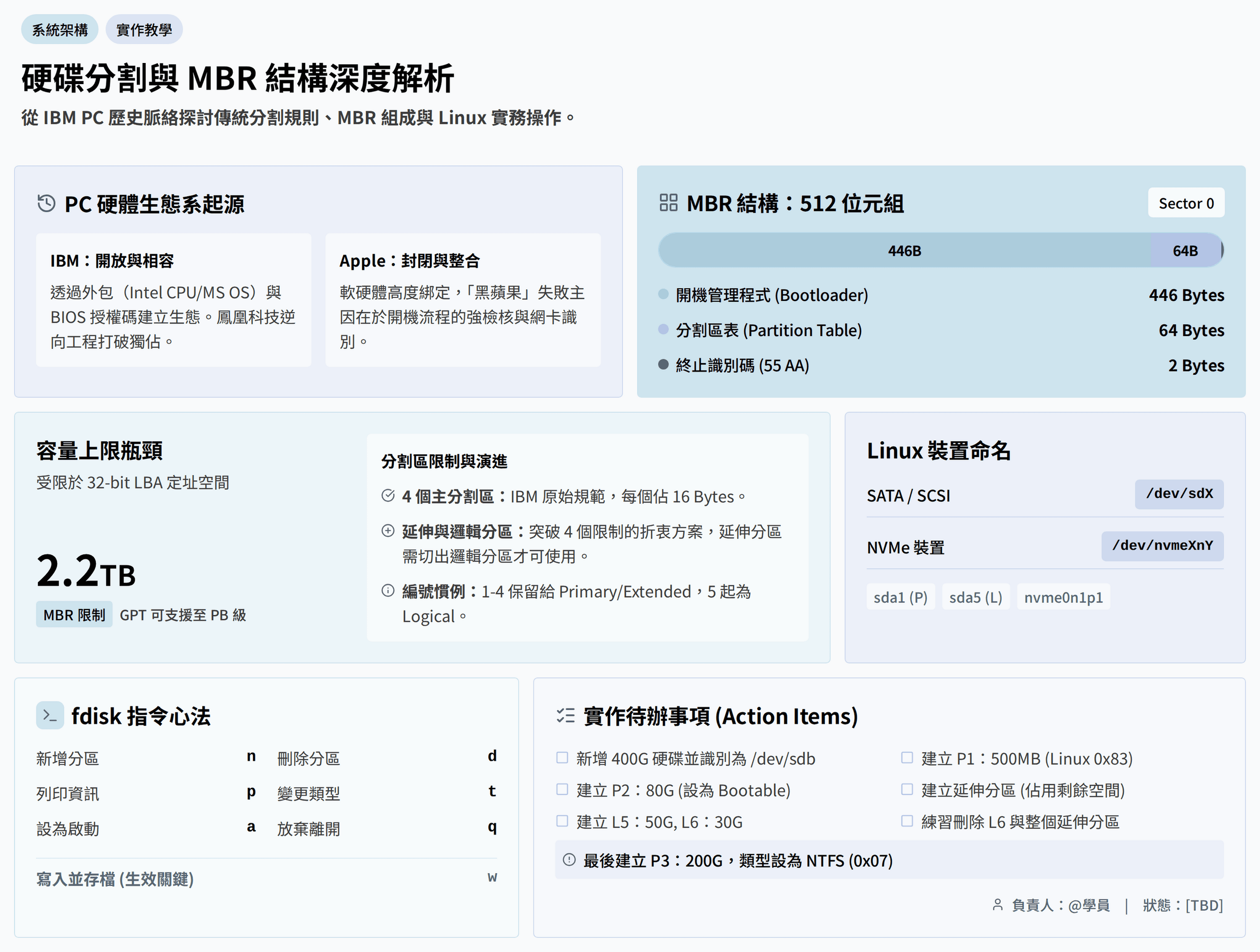Click the person icon beside 負責人

pyautogui.click(x=997, y=905)
